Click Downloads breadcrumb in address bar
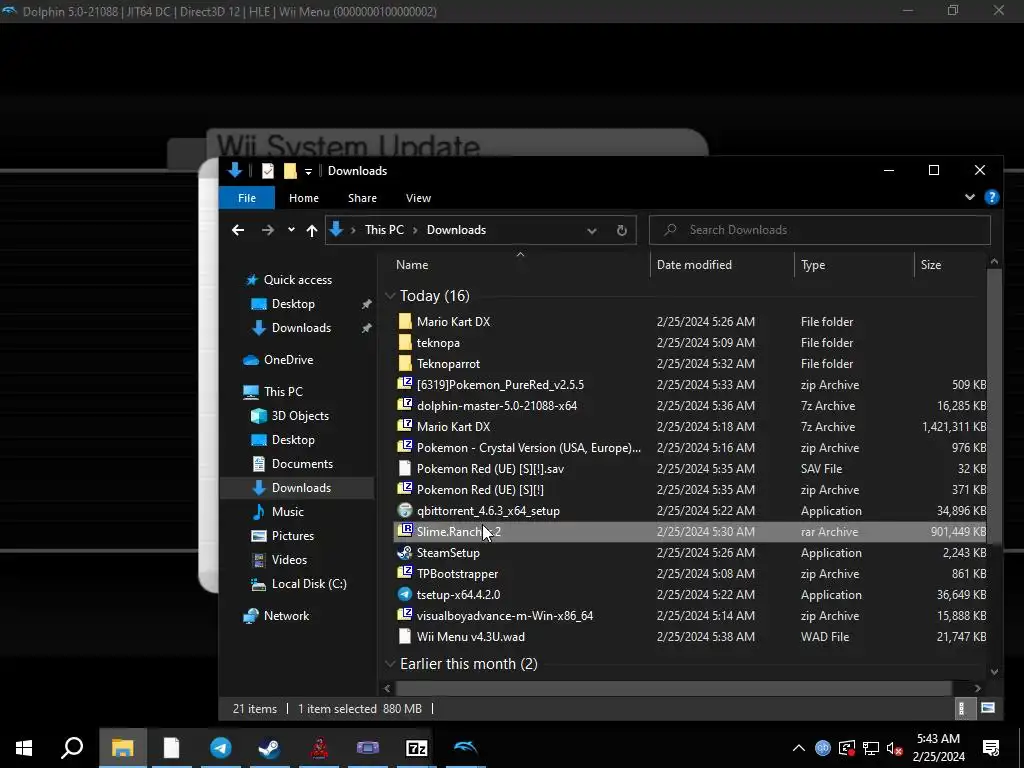1024x768 pixels. click(x=456, y=230)
